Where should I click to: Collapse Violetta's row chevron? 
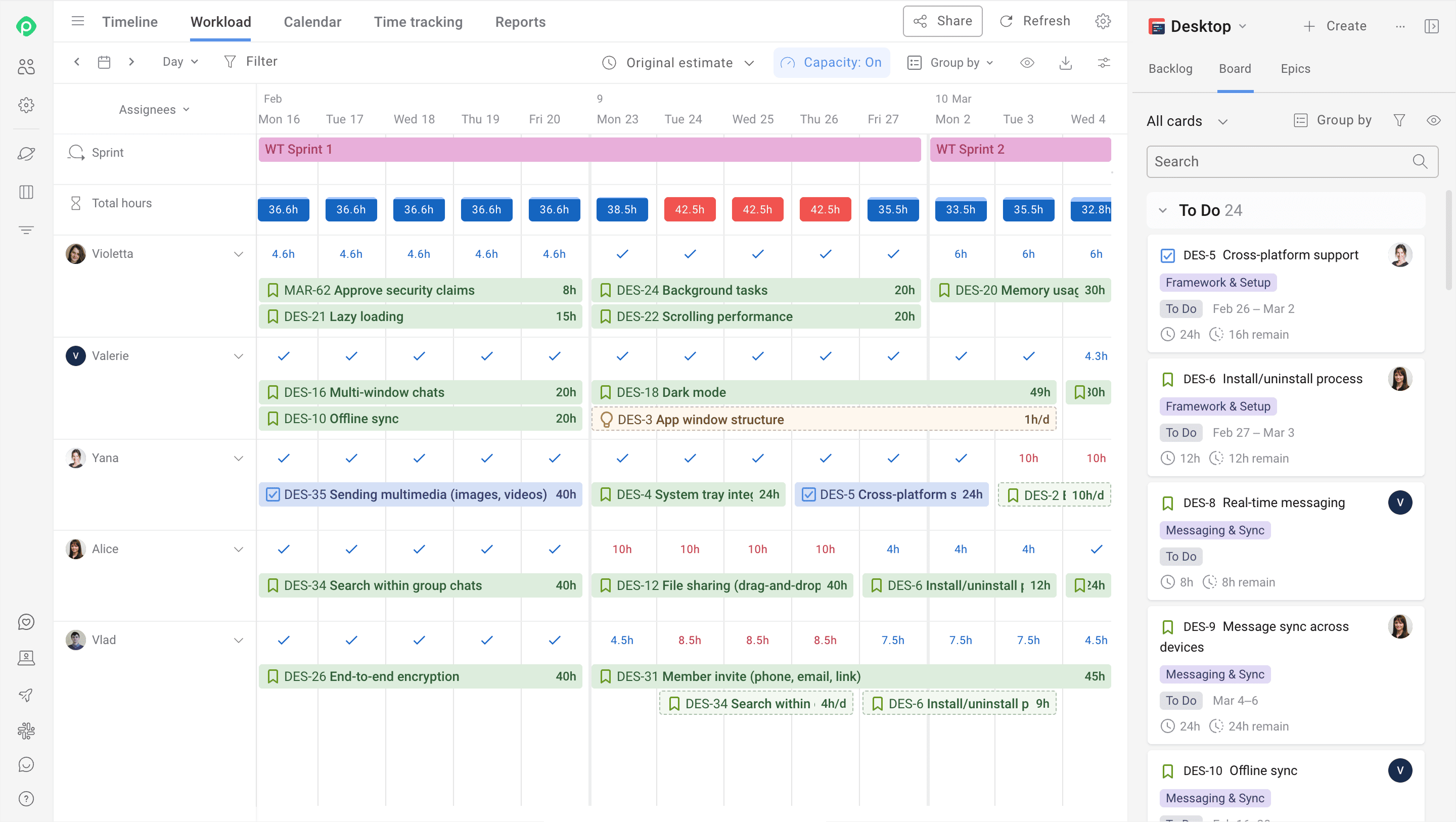pos(239,254)
